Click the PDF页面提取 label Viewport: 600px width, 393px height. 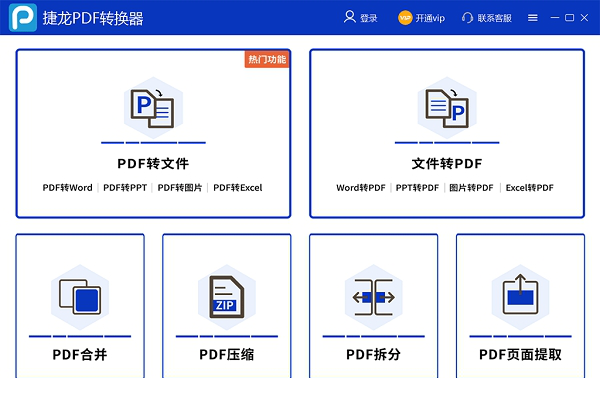coord(520,355)
